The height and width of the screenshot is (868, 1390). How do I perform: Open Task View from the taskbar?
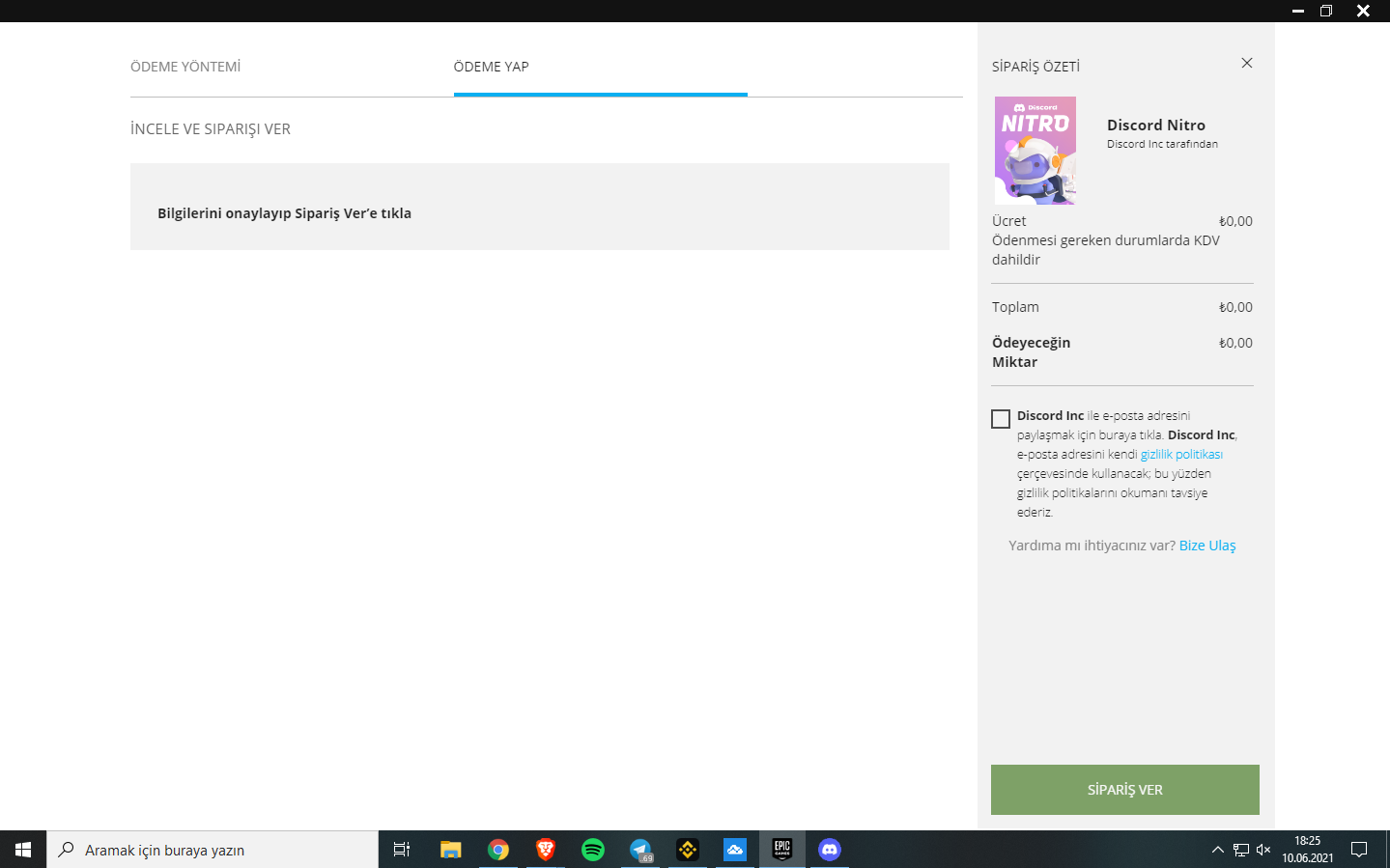[402, 850]
